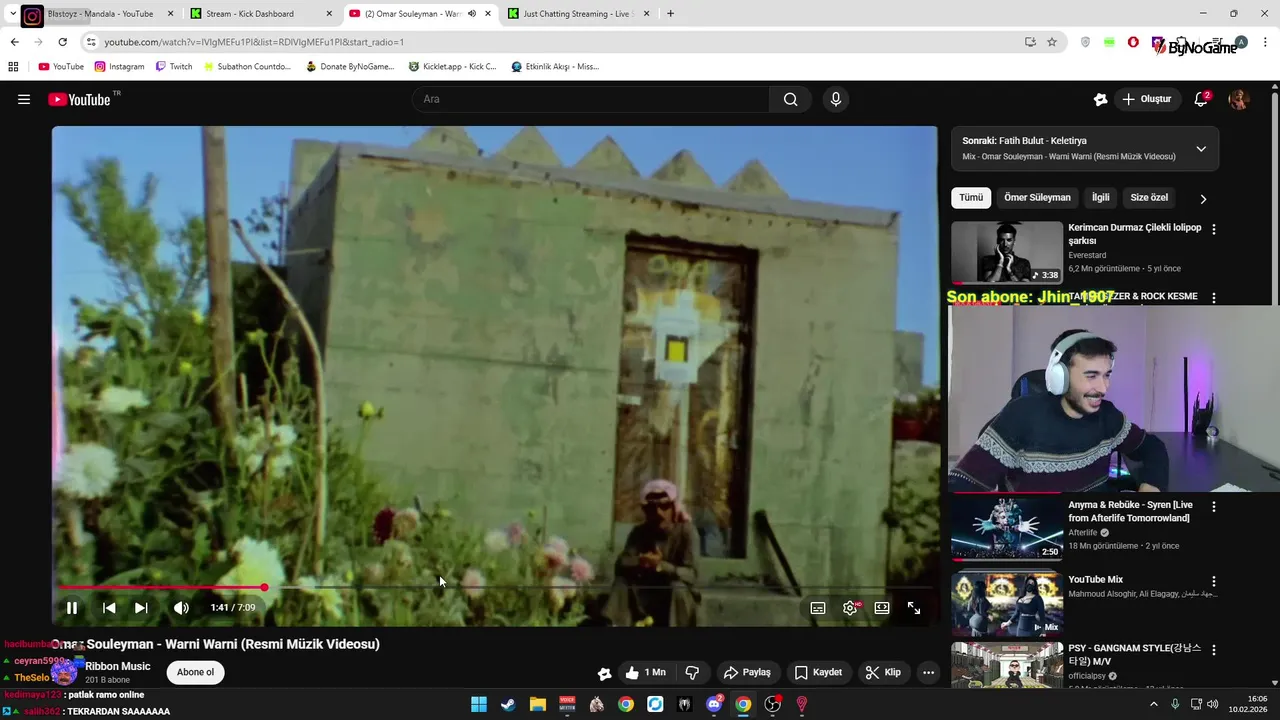Open options for PSY Gangnam Style video
This screenshot has height=720, width=1280.
pyautogui.click(x=1214, y=650)
